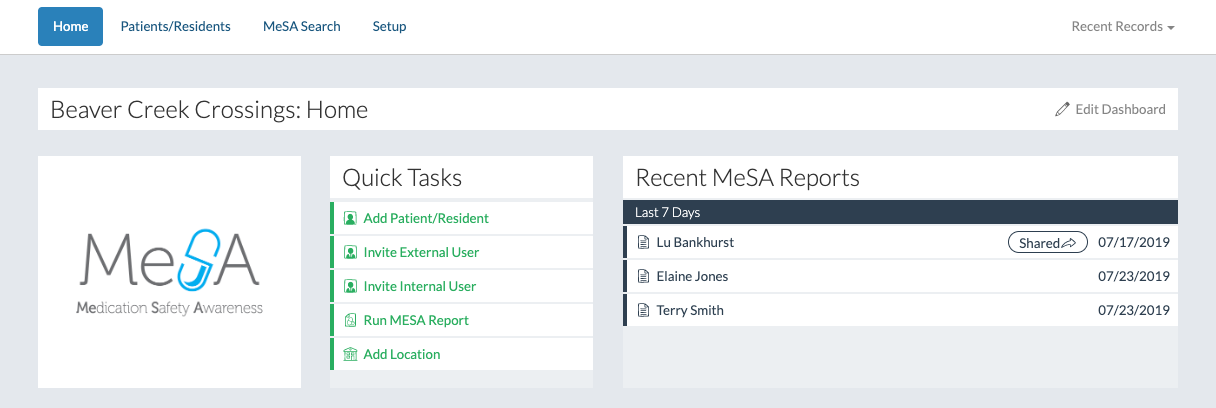Click the Recent MeSA Reports heading
This screenshot has width=1216, height=408.
748,178
